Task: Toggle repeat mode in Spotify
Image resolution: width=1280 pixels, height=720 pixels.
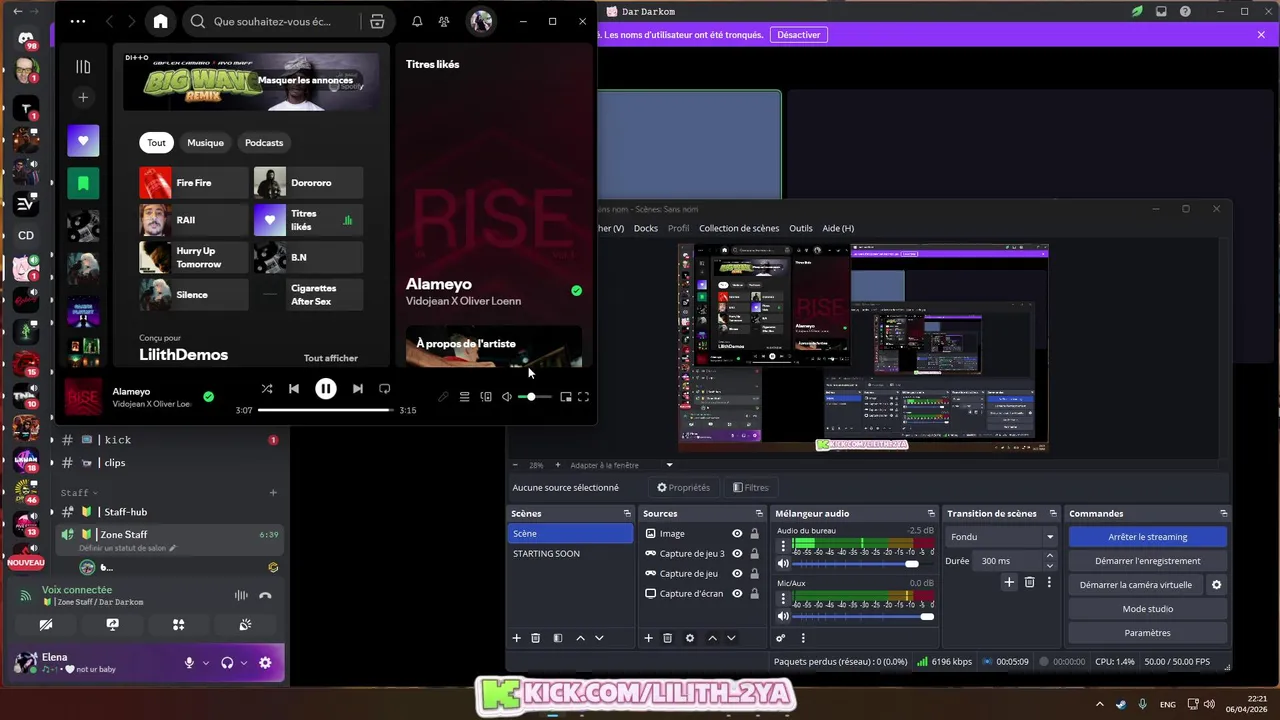Action: coord(385,389)
